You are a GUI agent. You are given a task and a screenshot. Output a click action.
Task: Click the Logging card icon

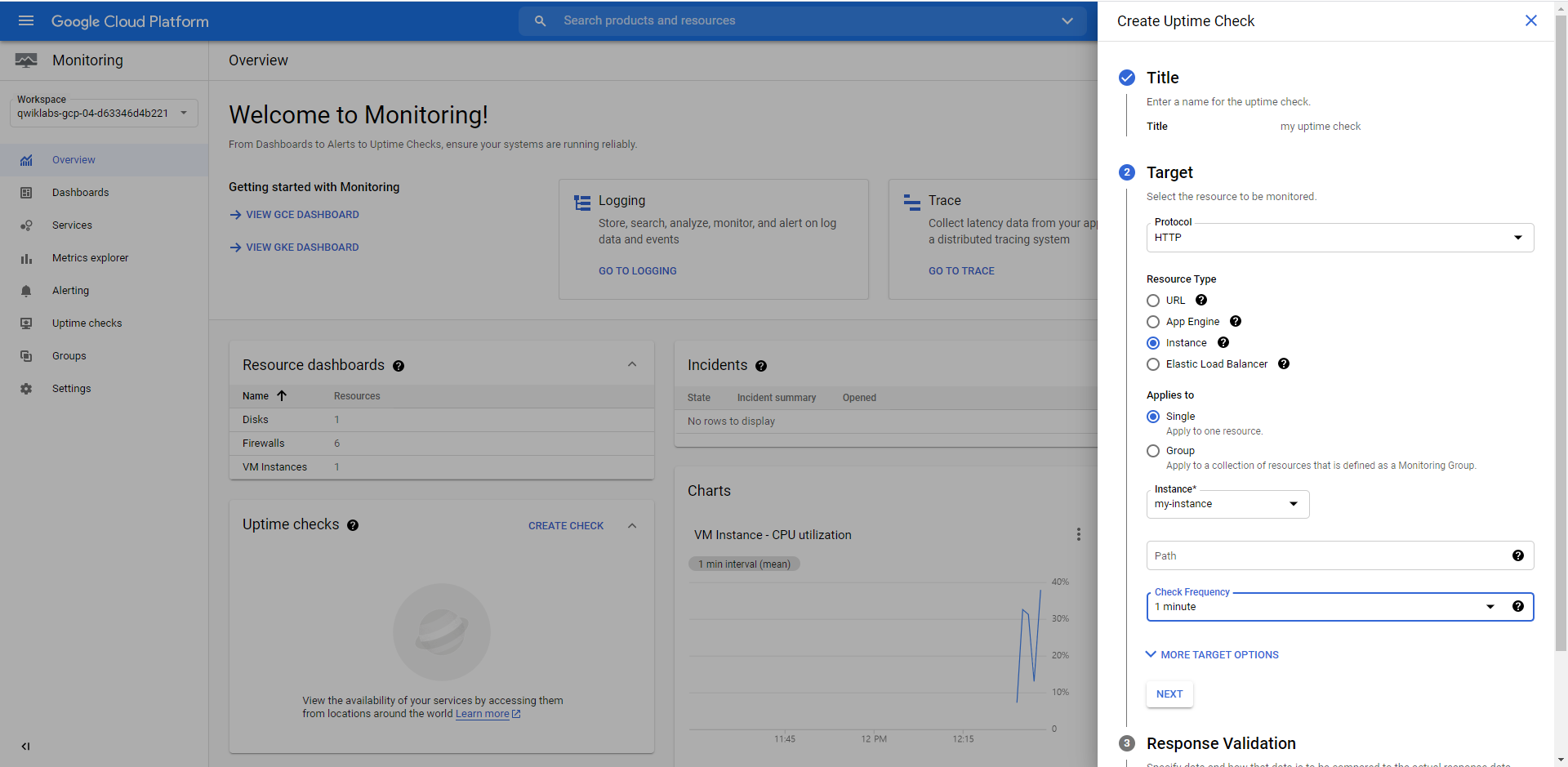582,203
